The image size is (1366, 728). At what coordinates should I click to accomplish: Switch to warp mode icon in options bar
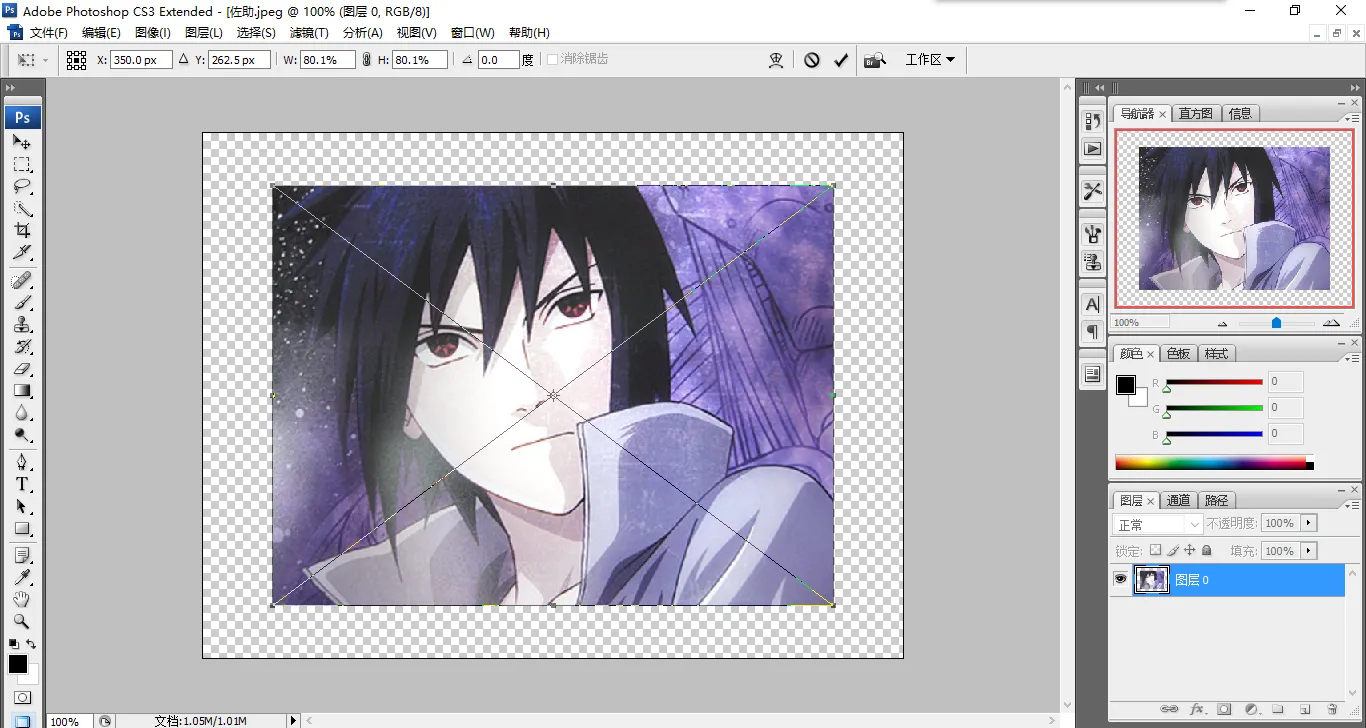(x=776, y=60)
